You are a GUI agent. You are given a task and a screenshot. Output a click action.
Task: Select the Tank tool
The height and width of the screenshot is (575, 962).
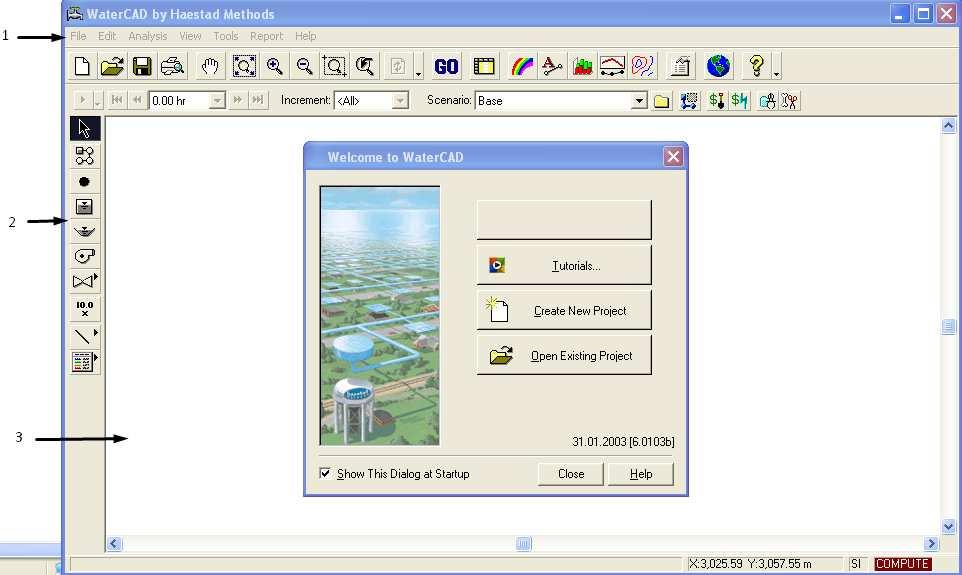tap(85, 206)
